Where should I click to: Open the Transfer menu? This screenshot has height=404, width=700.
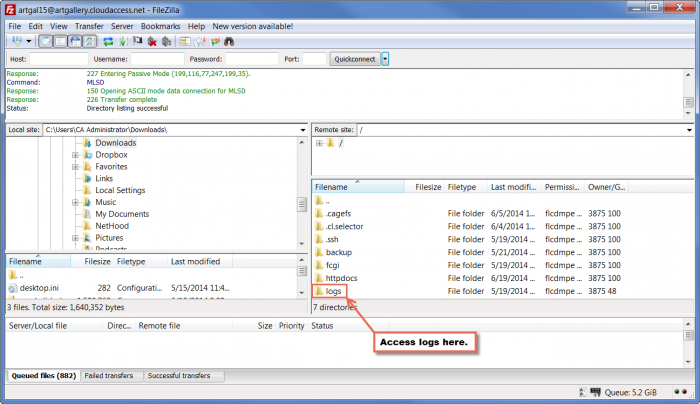pos(89,26)
